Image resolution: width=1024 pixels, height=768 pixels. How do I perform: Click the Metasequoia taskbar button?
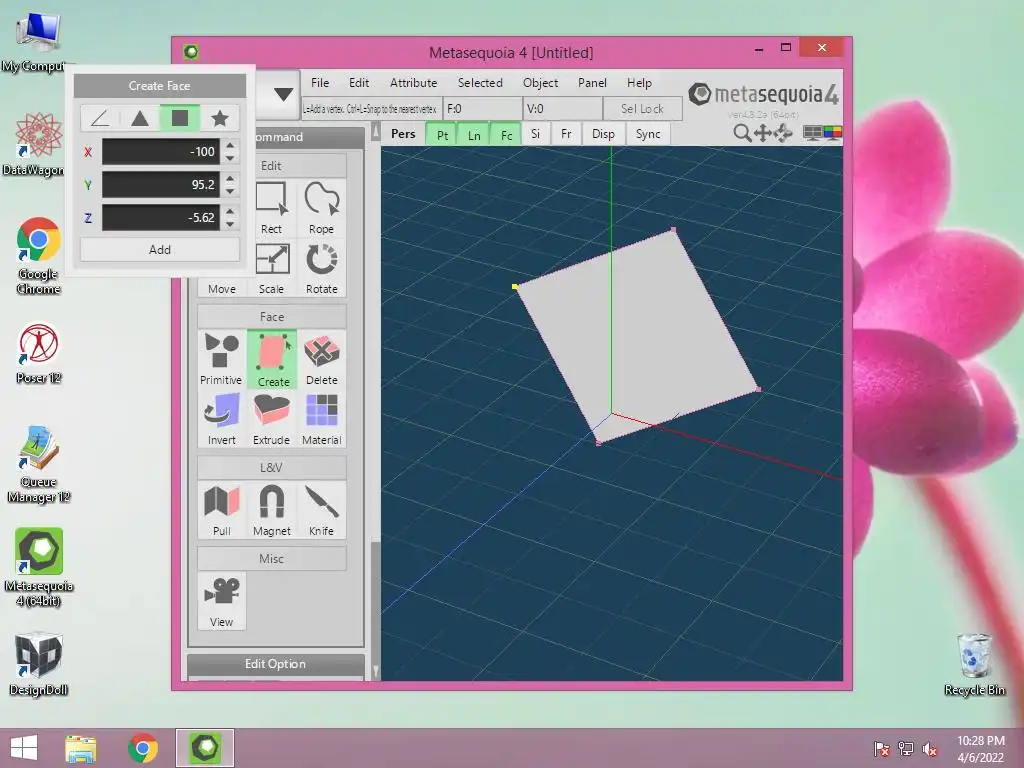(205, 748)
